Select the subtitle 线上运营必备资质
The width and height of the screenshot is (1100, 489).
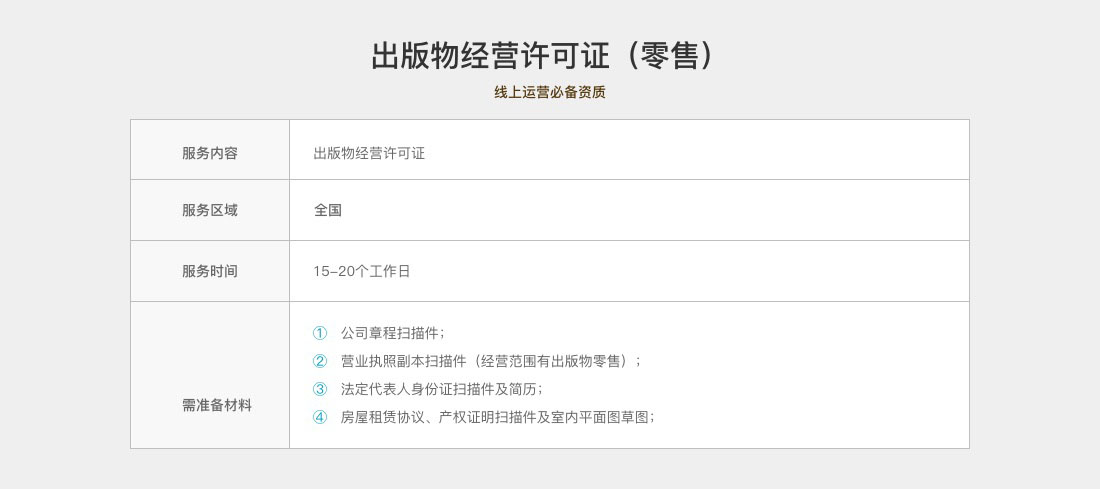point(549,92)
